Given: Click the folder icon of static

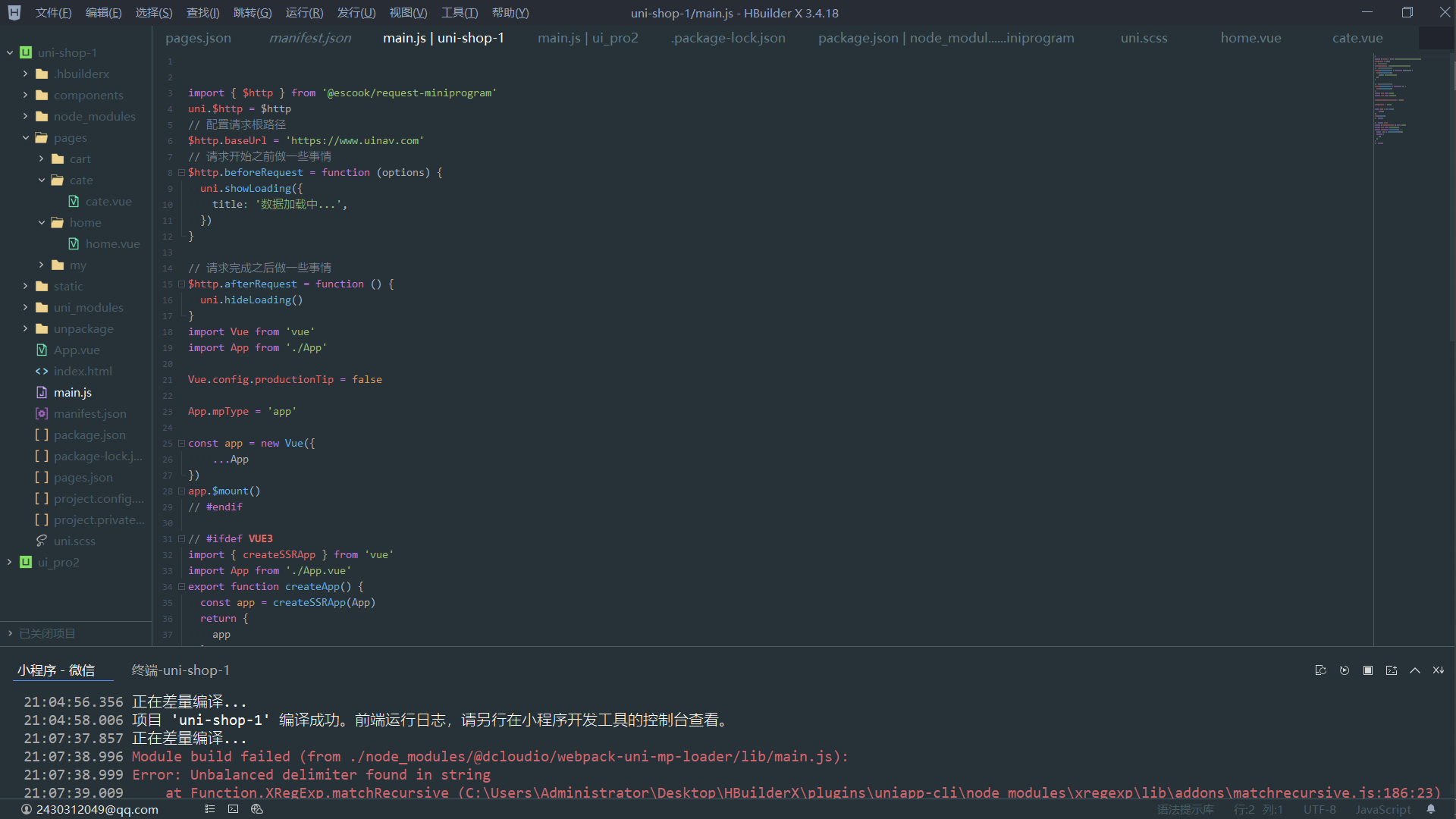Looking at the screenshot, I should coord(42,286).
